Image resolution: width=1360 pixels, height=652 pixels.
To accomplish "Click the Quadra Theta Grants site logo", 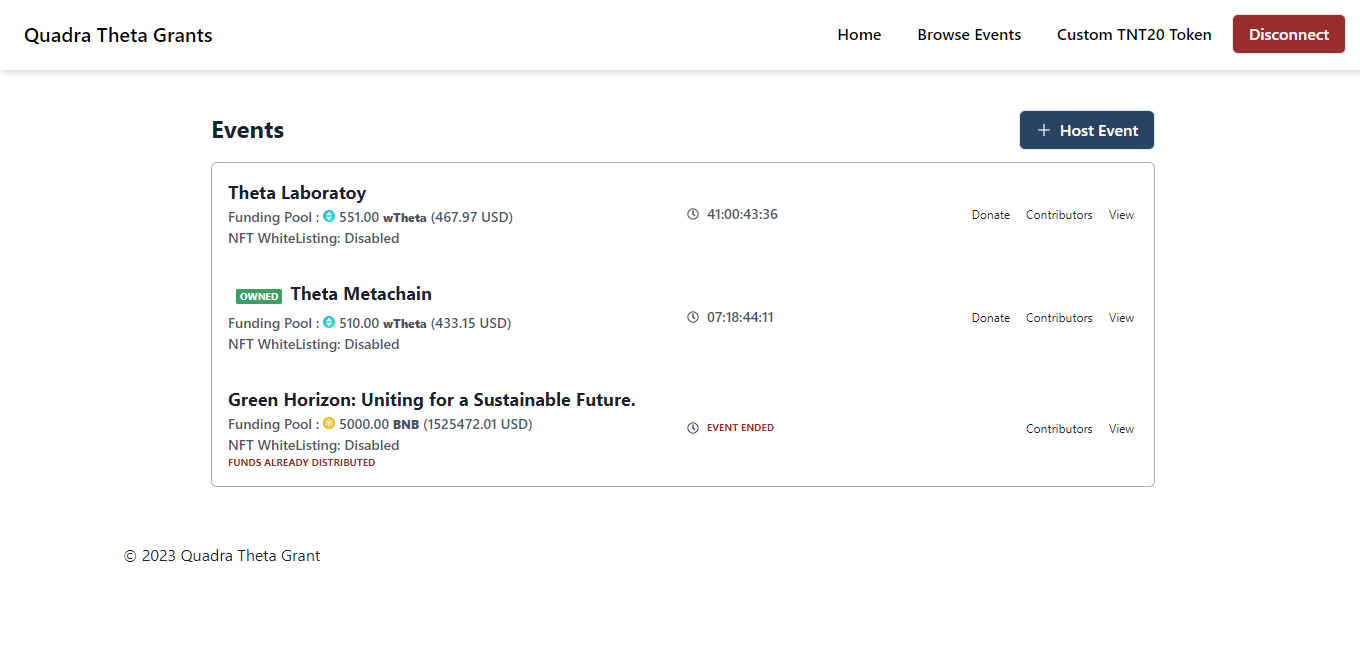I will (118, 35).
